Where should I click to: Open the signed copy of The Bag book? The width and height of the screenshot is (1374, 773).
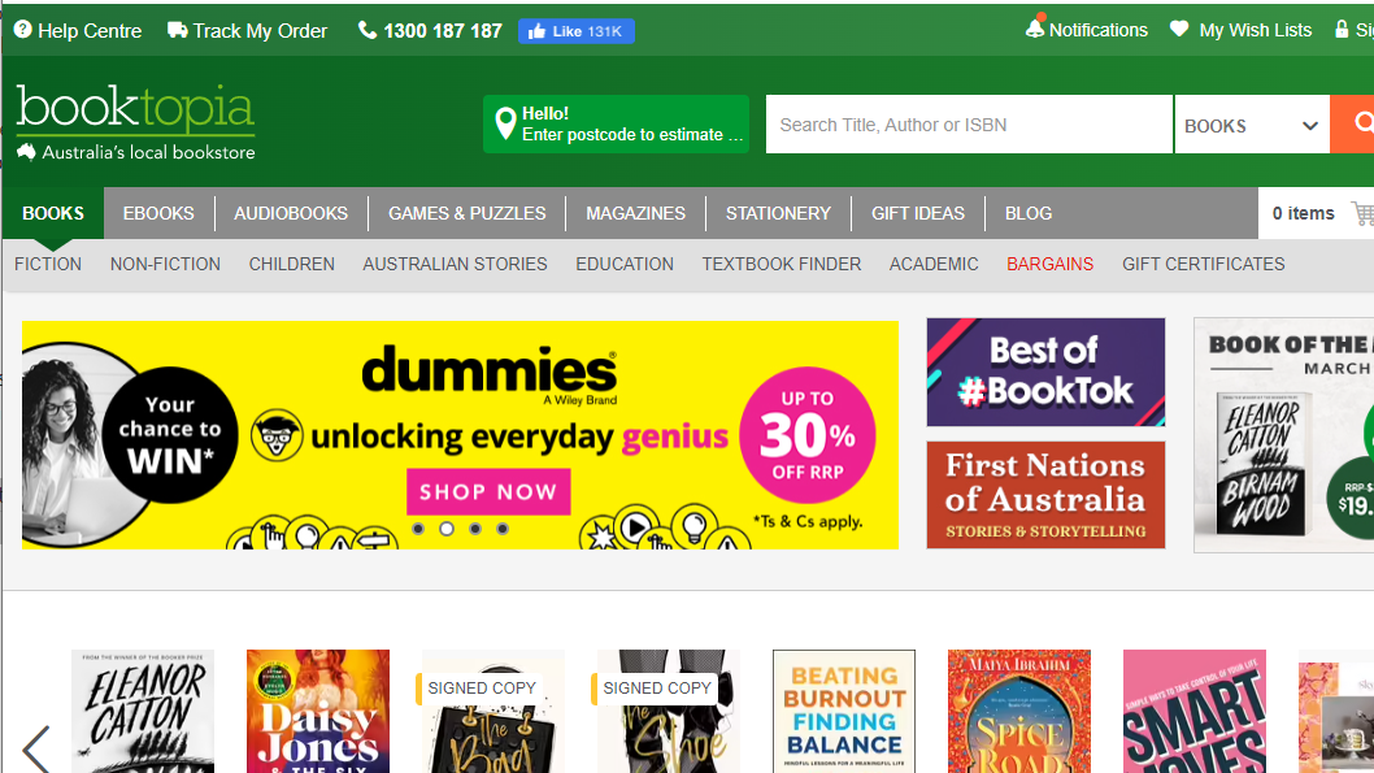click(493, 711)
